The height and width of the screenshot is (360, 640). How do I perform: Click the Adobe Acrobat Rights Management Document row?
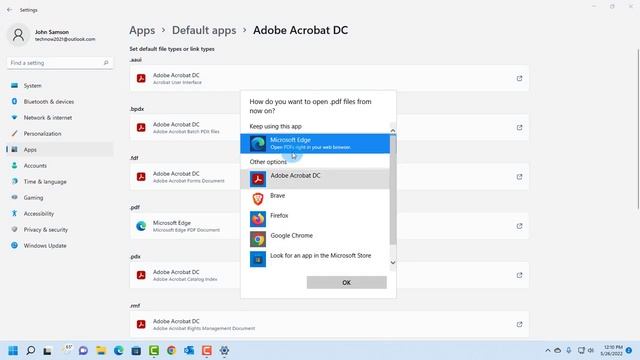(329, 324)
